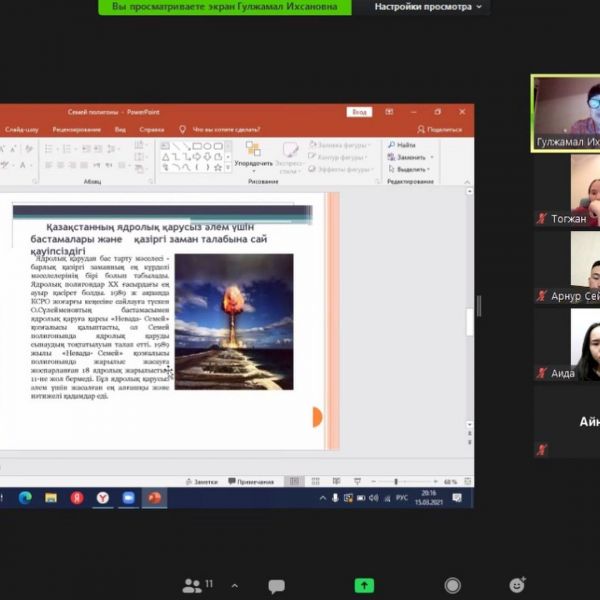This screenshot has height=600, width=600.
Task: Open the Рецензирование (Review) ribbon tab
Action: pyautogui.click(x=76, y=129)
